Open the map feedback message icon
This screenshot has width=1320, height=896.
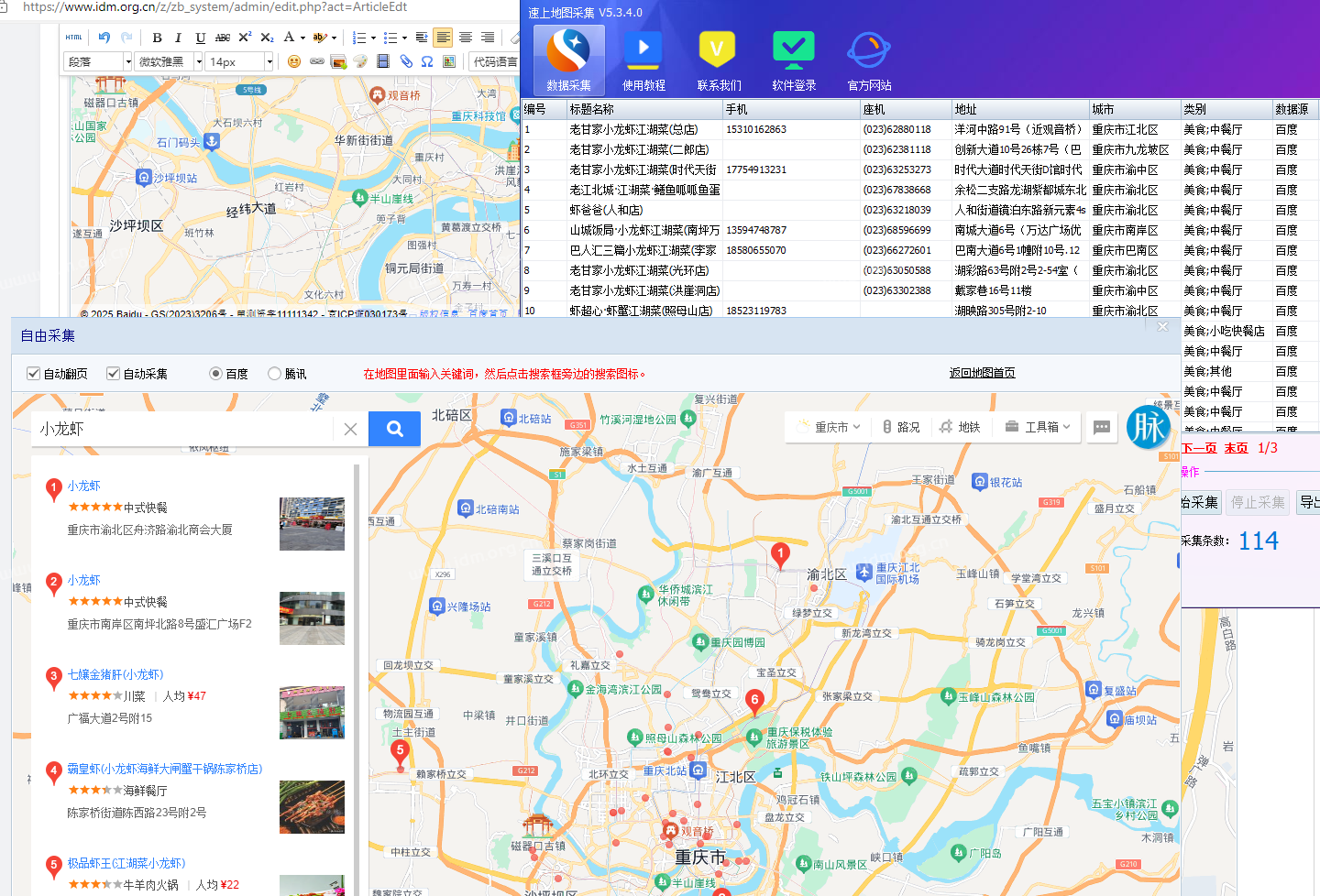click(1102, 427)
